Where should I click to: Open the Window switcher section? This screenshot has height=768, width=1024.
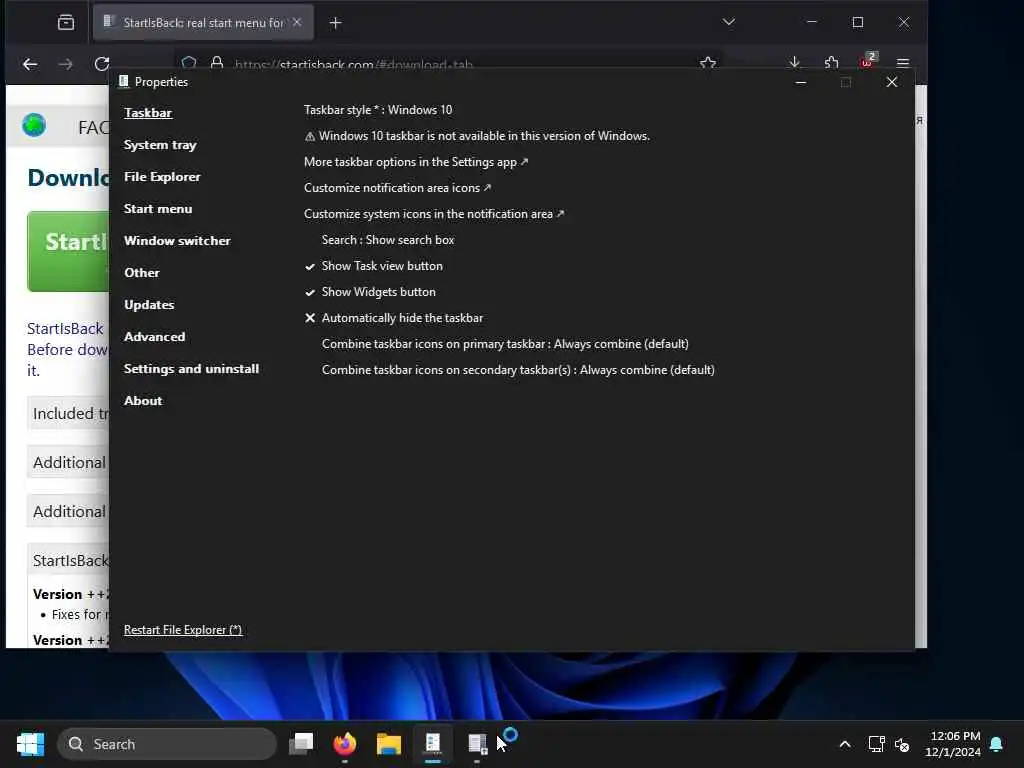(177, 240)
